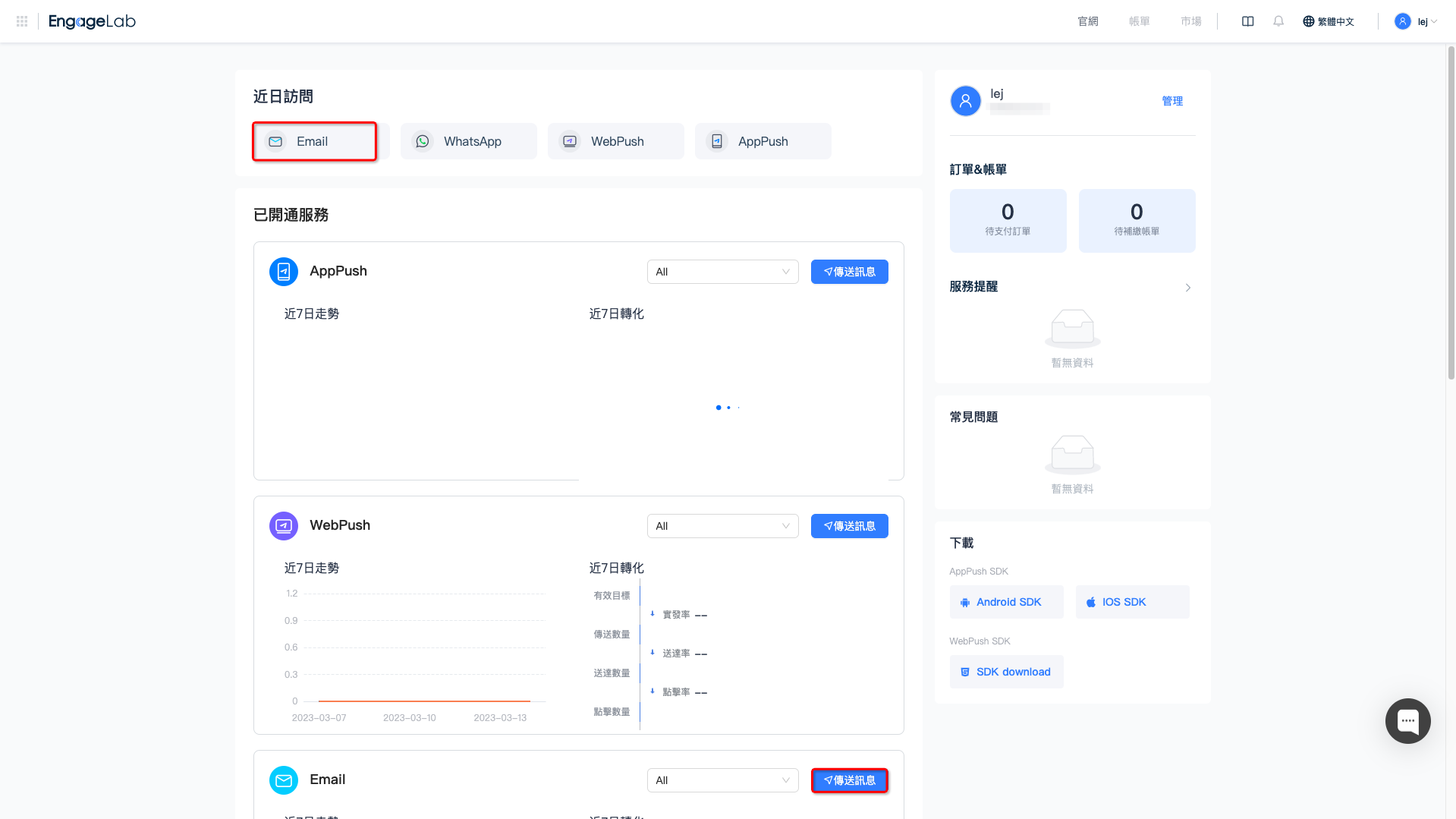Screen dimensions: 1456x819
Task: Click the 傳送數量 label in WebPush
Action: (x=612, y=635)
